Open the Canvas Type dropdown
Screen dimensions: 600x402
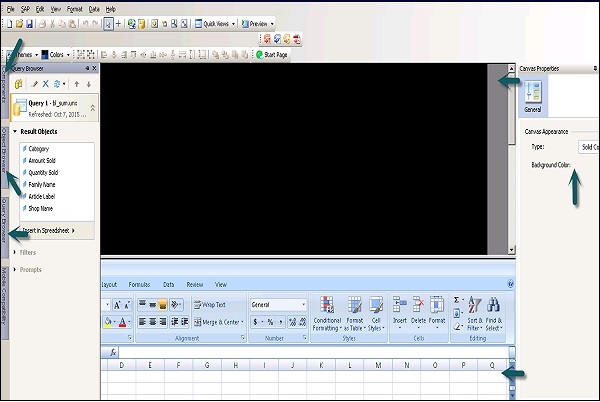589,147
